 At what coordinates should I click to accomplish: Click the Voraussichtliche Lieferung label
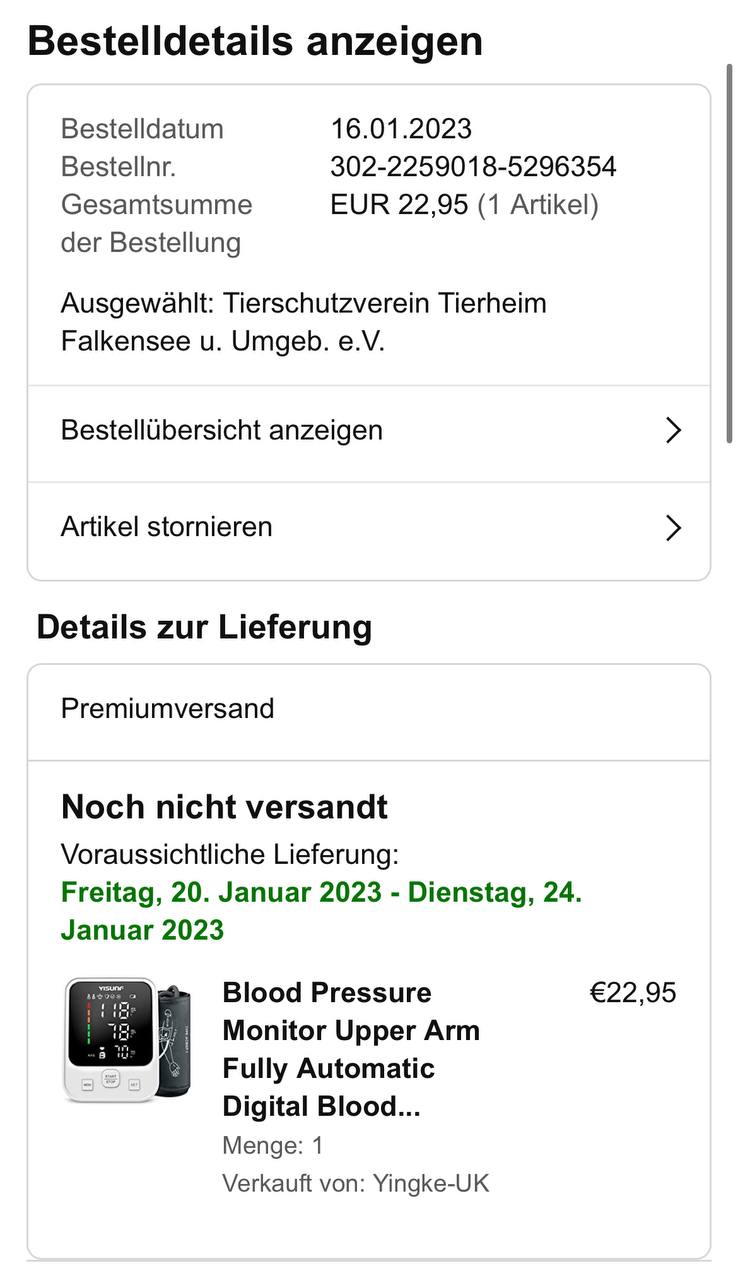229,855
